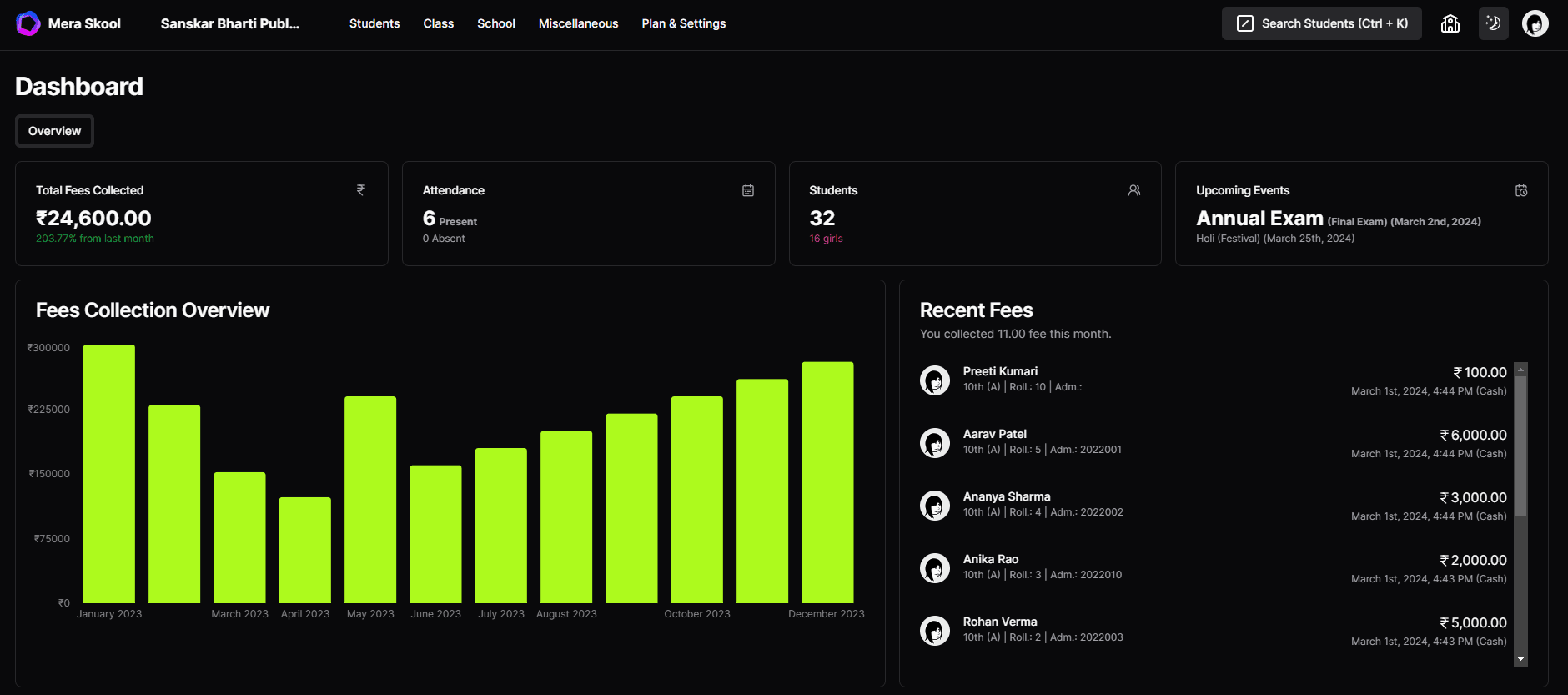1568x695 pixels.
Task: Open the School menu
Action: 496,23
